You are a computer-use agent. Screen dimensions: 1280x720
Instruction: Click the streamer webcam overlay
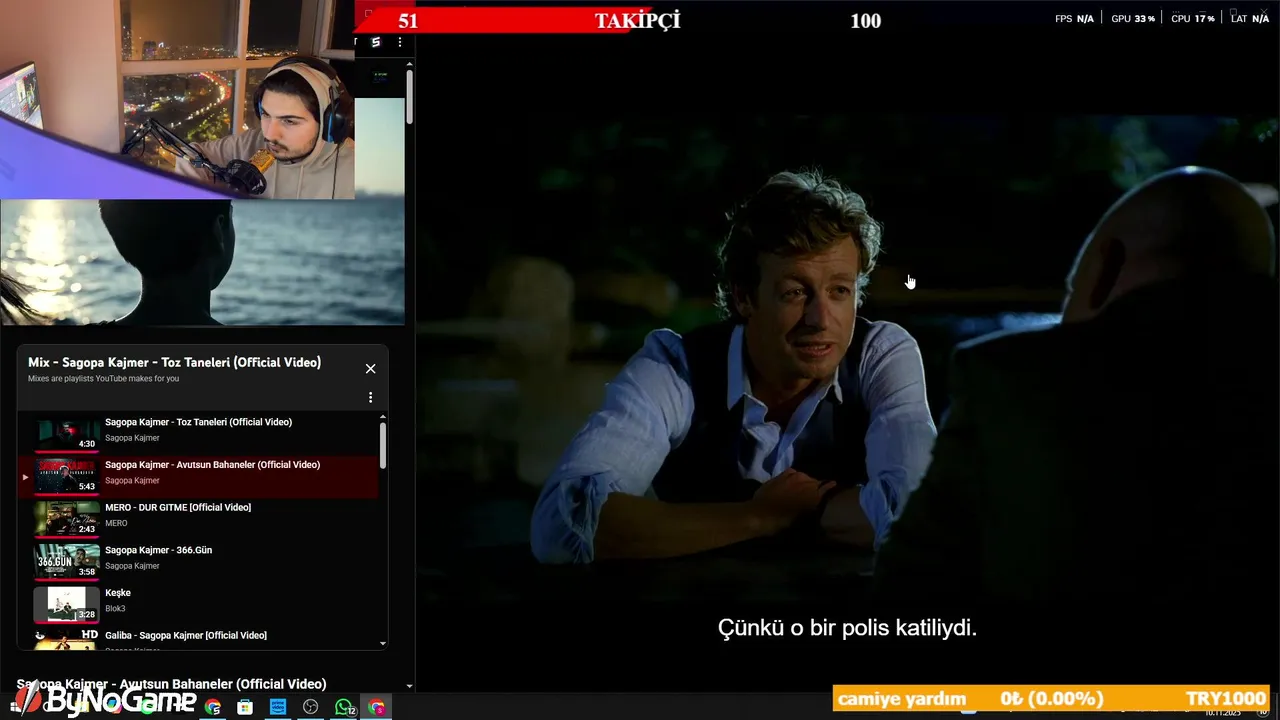tap(177, 100)
